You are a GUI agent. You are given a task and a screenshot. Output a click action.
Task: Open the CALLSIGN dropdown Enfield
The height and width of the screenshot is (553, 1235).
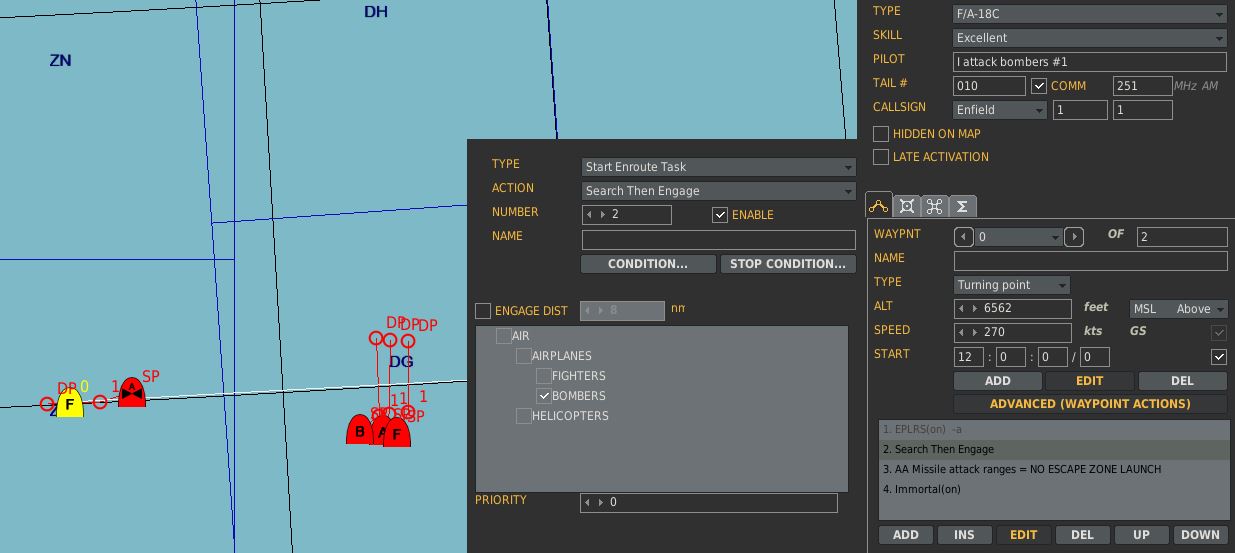[x=1000, y=110]
